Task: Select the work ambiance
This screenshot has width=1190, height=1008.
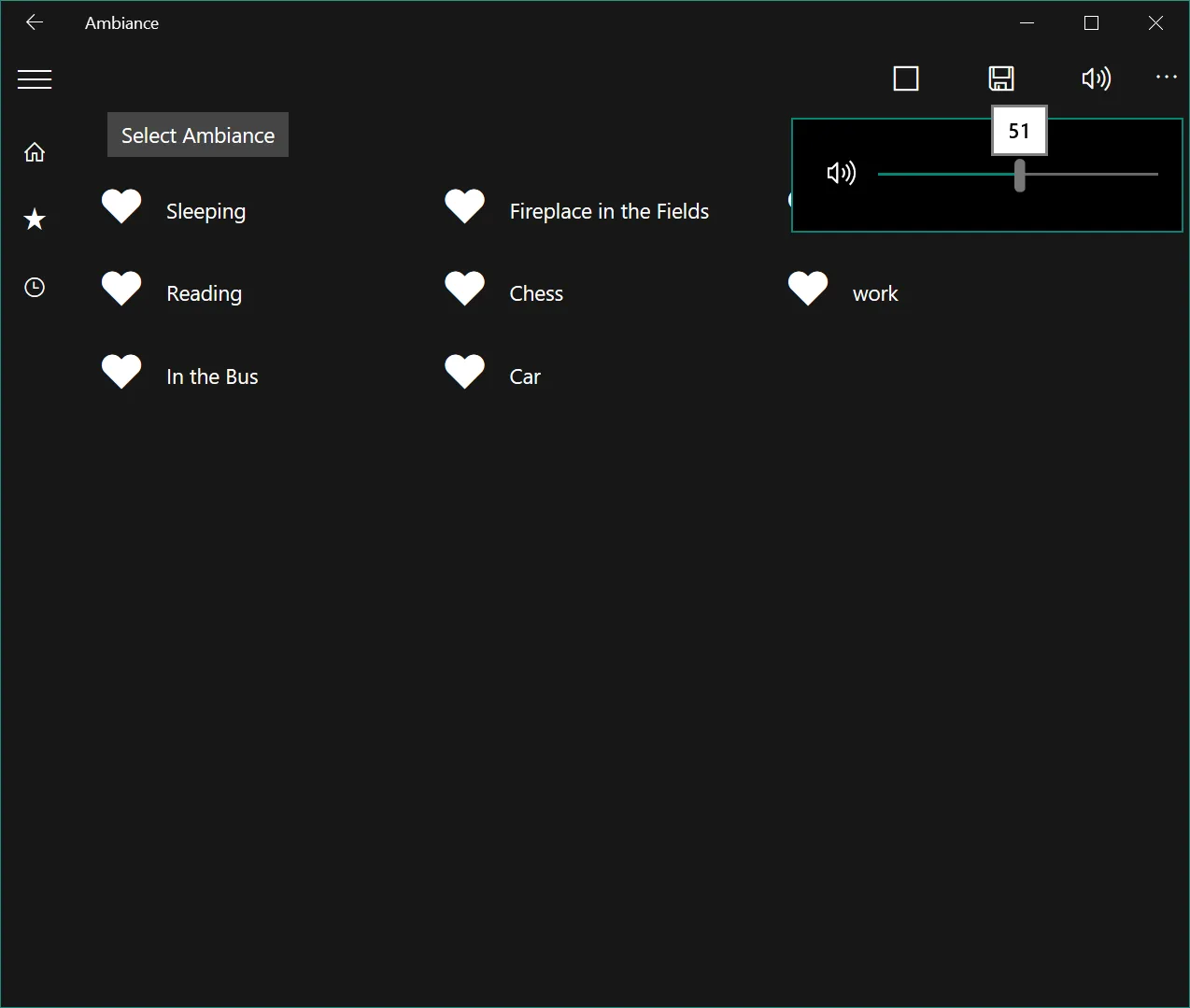Action: point(875,293)
